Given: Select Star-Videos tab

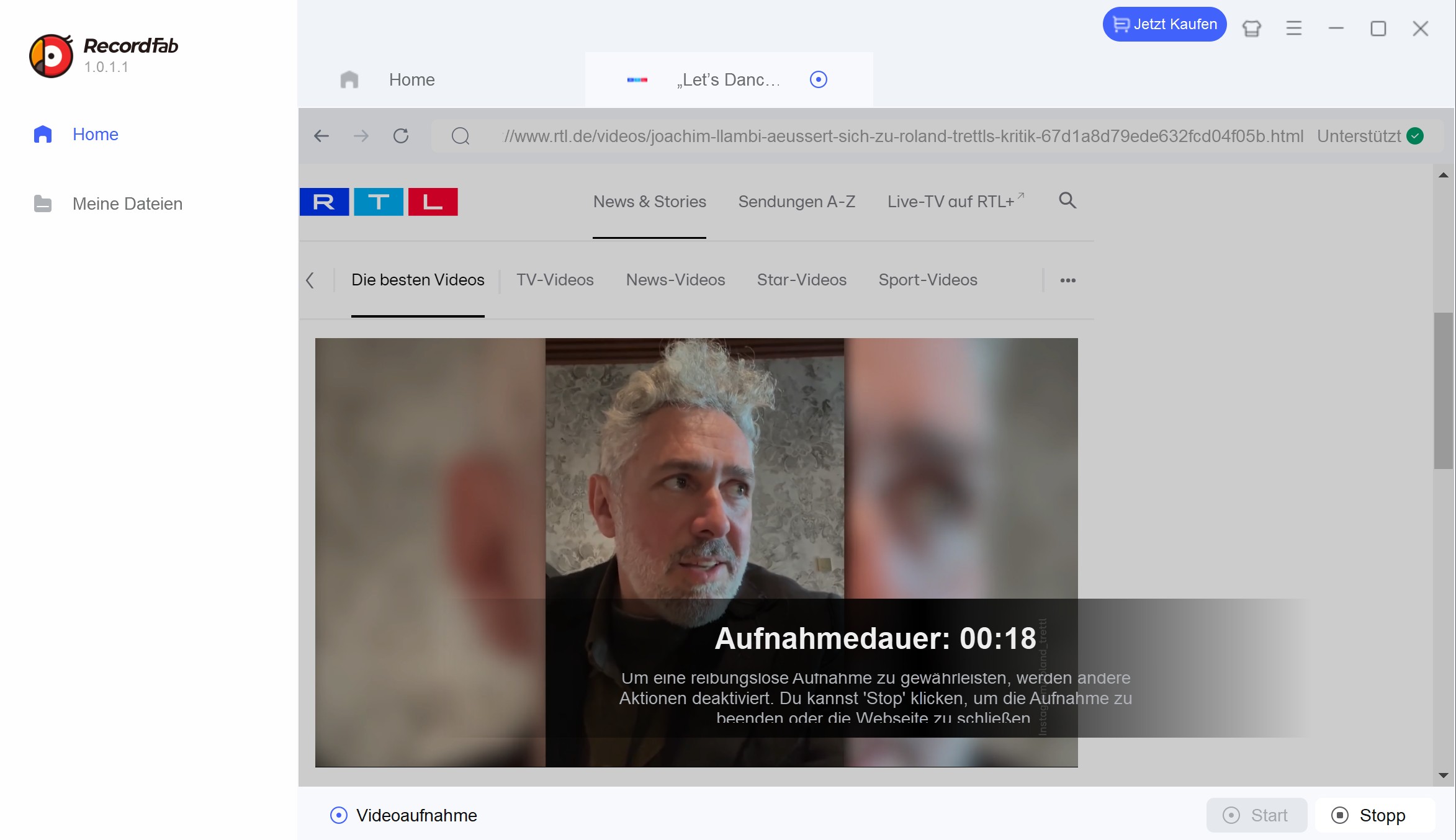Looking at the screenshot, I should [801, 280].
